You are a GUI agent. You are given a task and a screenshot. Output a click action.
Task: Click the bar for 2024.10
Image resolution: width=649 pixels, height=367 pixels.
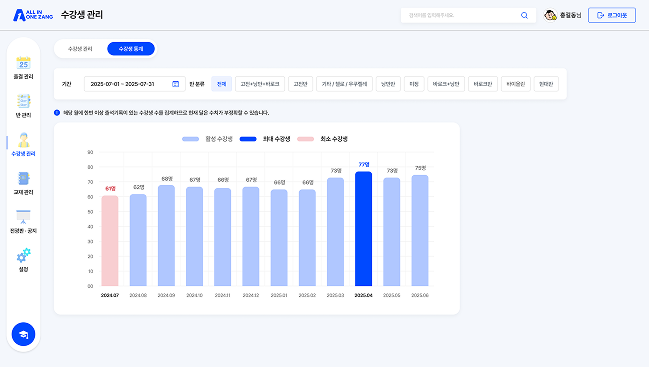coord(194,236)
